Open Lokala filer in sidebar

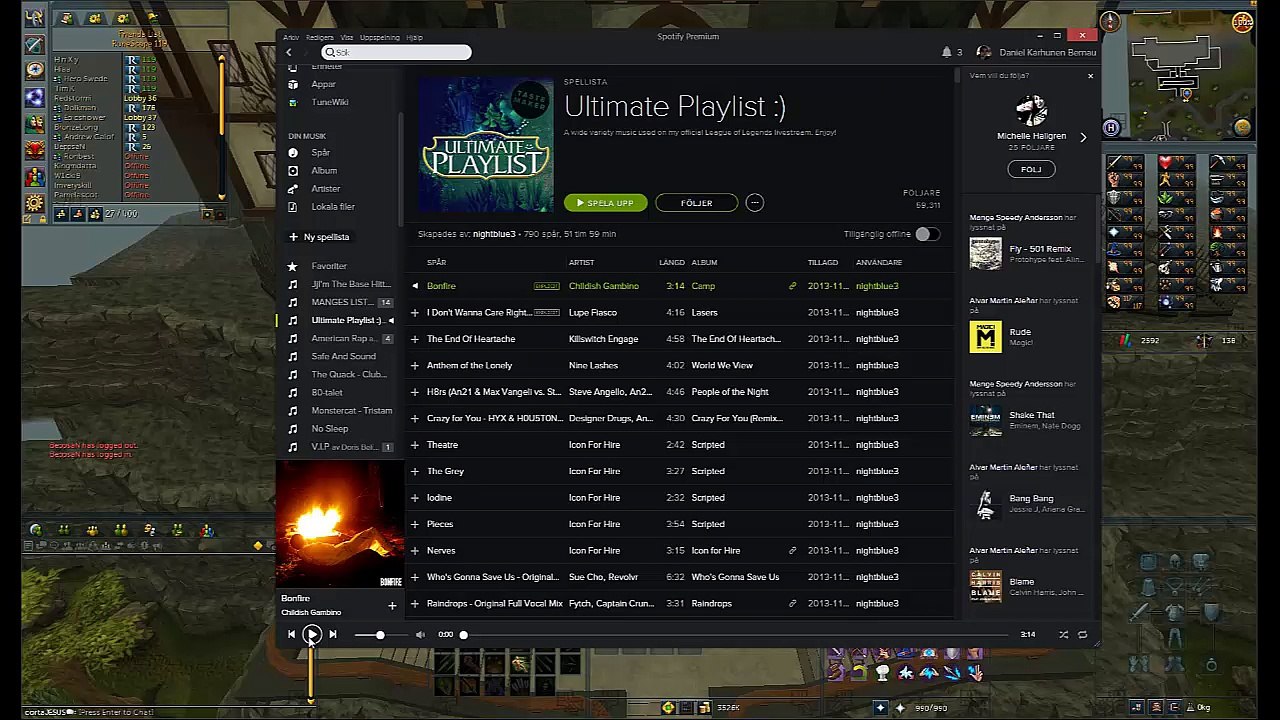pos(333,207)
